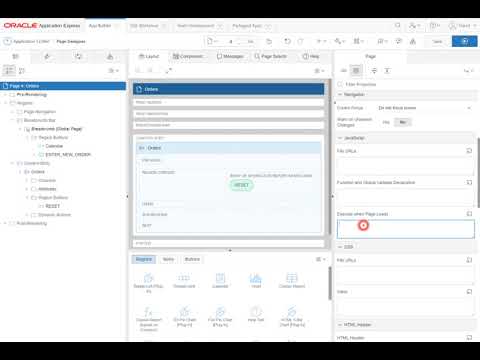
Task: Open the Utilities wrench dropdown in toolbar
Action: pyautogui.click(x=340, y=41)
